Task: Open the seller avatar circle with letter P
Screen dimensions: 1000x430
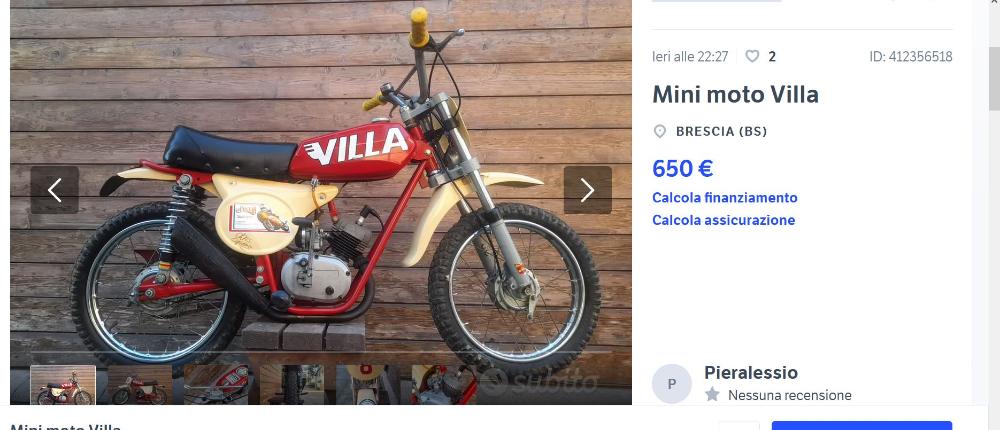Action: pyautogui.click(x=672, y=384)
